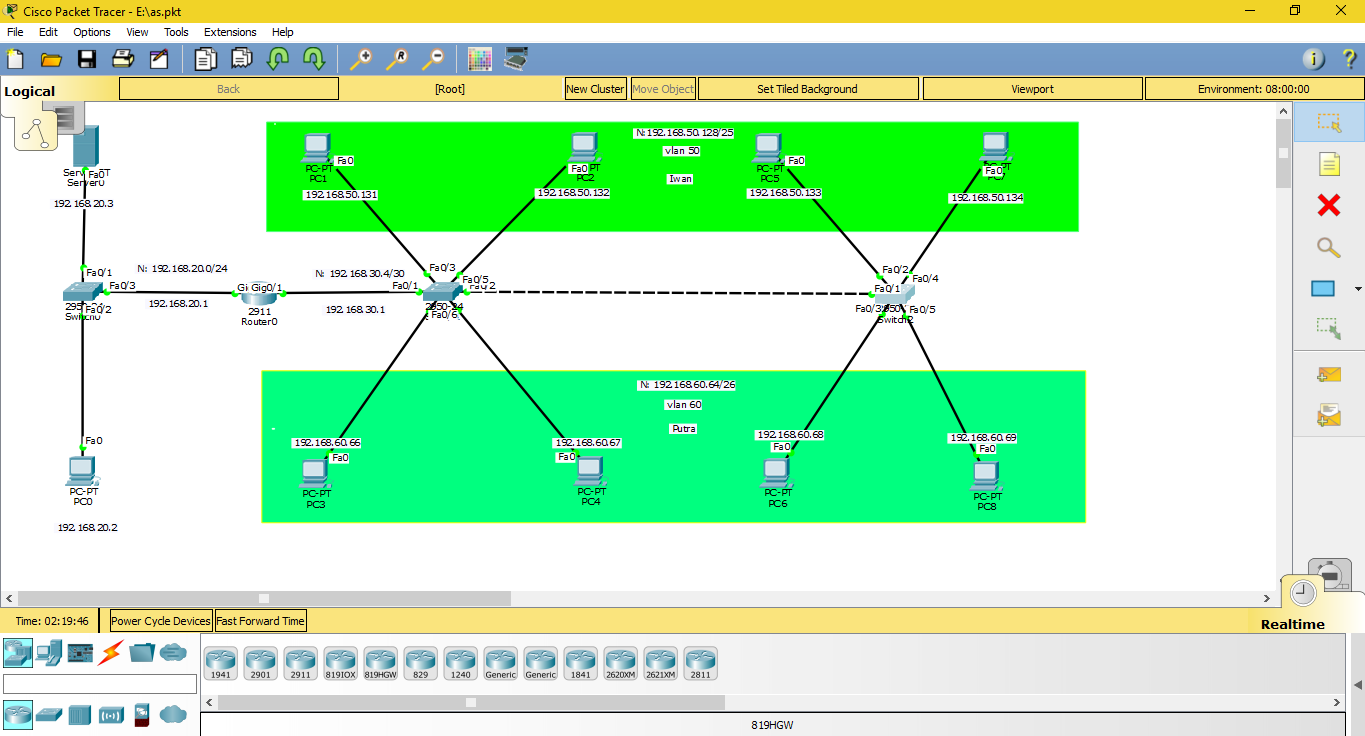Choose the Add Simple PDU envelope tool
The height and width of the screenshot is (736, 1365).
(1328, 374)
